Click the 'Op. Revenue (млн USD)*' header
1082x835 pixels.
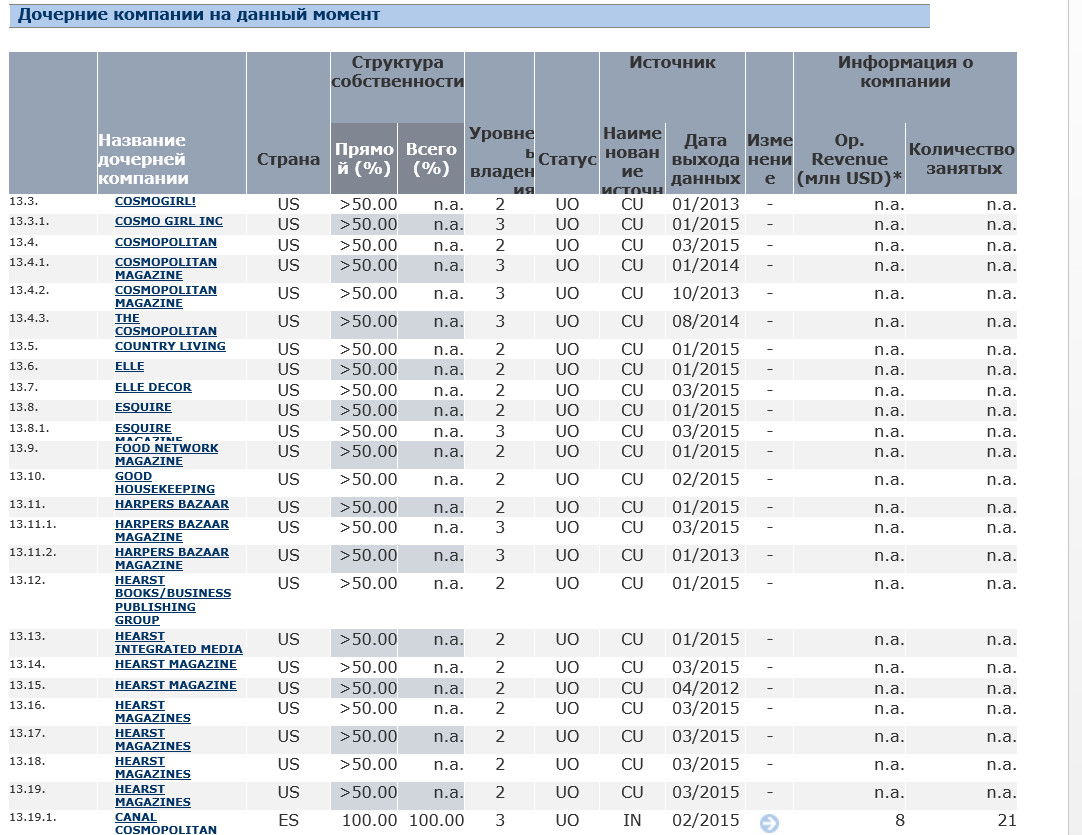point(849,159)
